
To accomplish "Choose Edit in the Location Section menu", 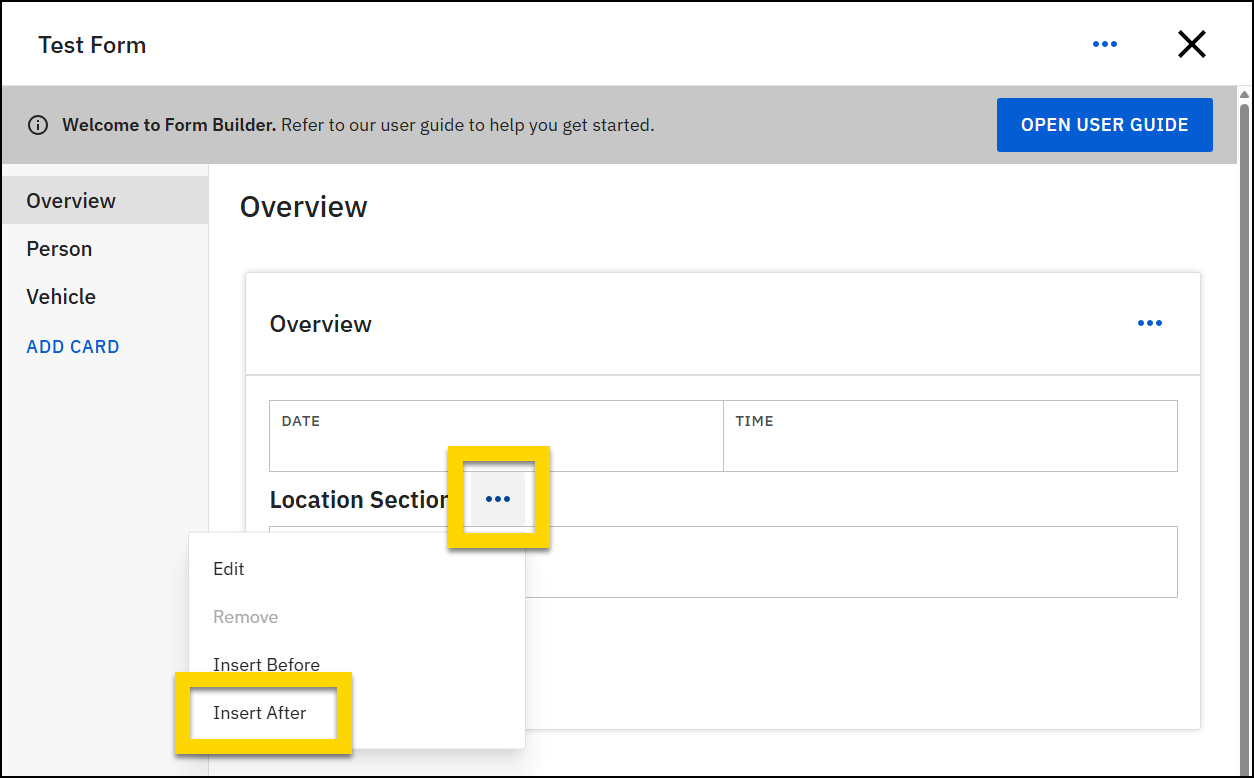I will tap(229, 568).
